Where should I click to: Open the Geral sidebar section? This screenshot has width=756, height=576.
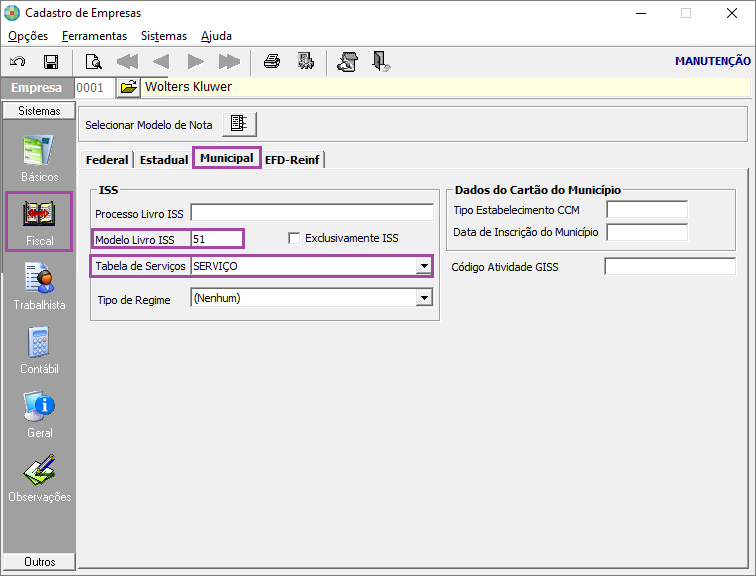tap(39, 415)
